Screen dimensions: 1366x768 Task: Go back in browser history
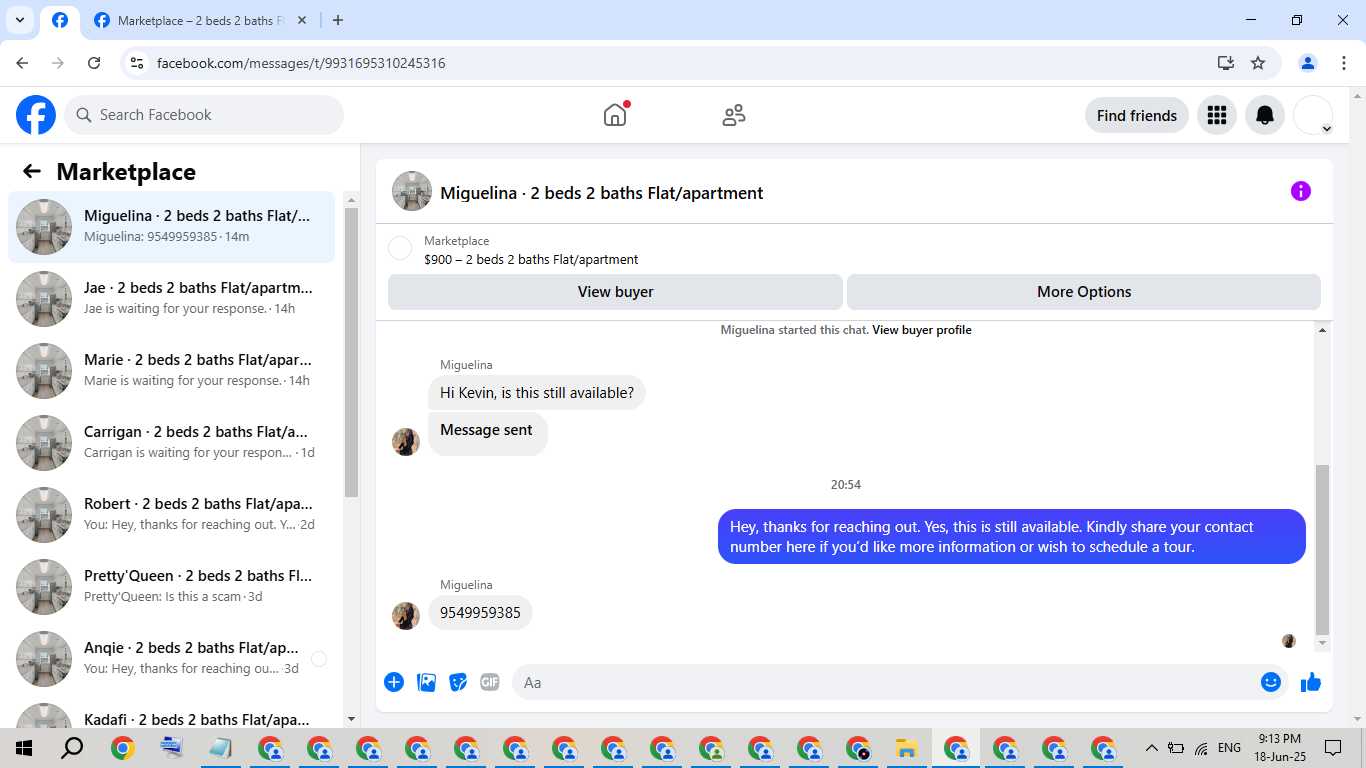point(23,63)
